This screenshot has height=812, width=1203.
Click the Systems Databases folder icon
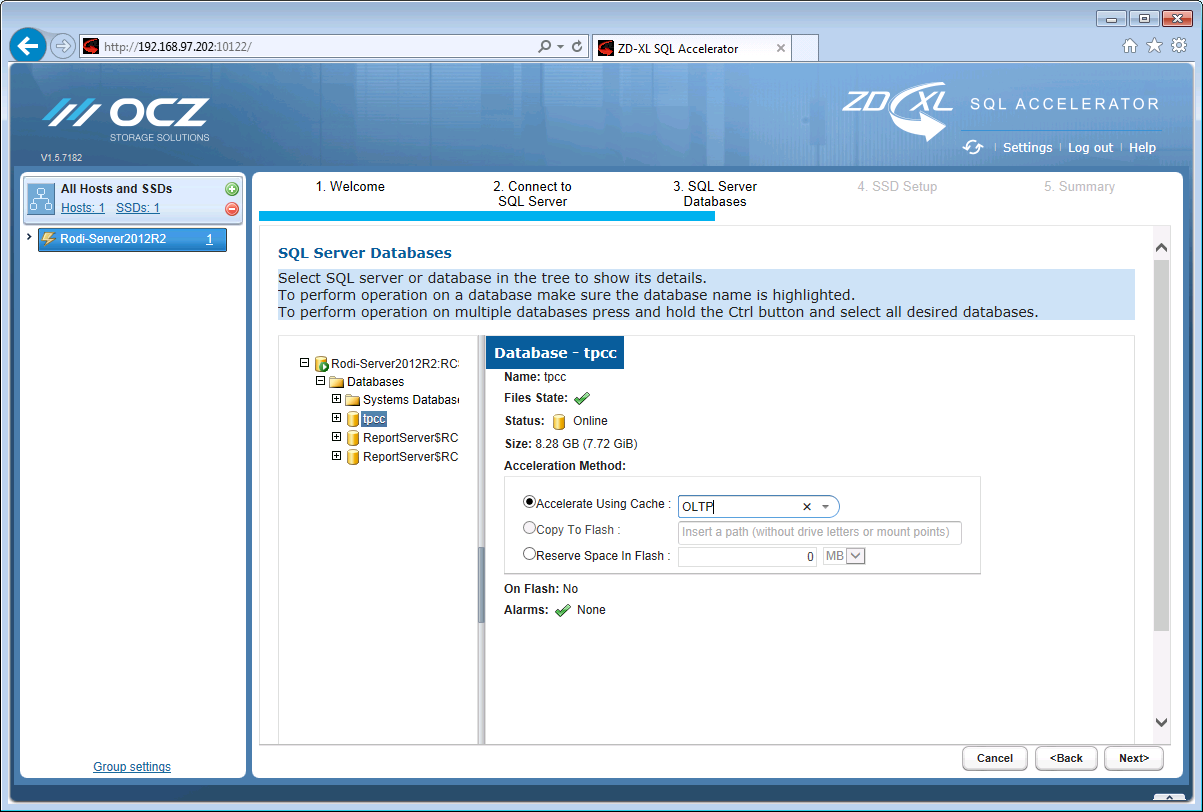pos(353,400)
